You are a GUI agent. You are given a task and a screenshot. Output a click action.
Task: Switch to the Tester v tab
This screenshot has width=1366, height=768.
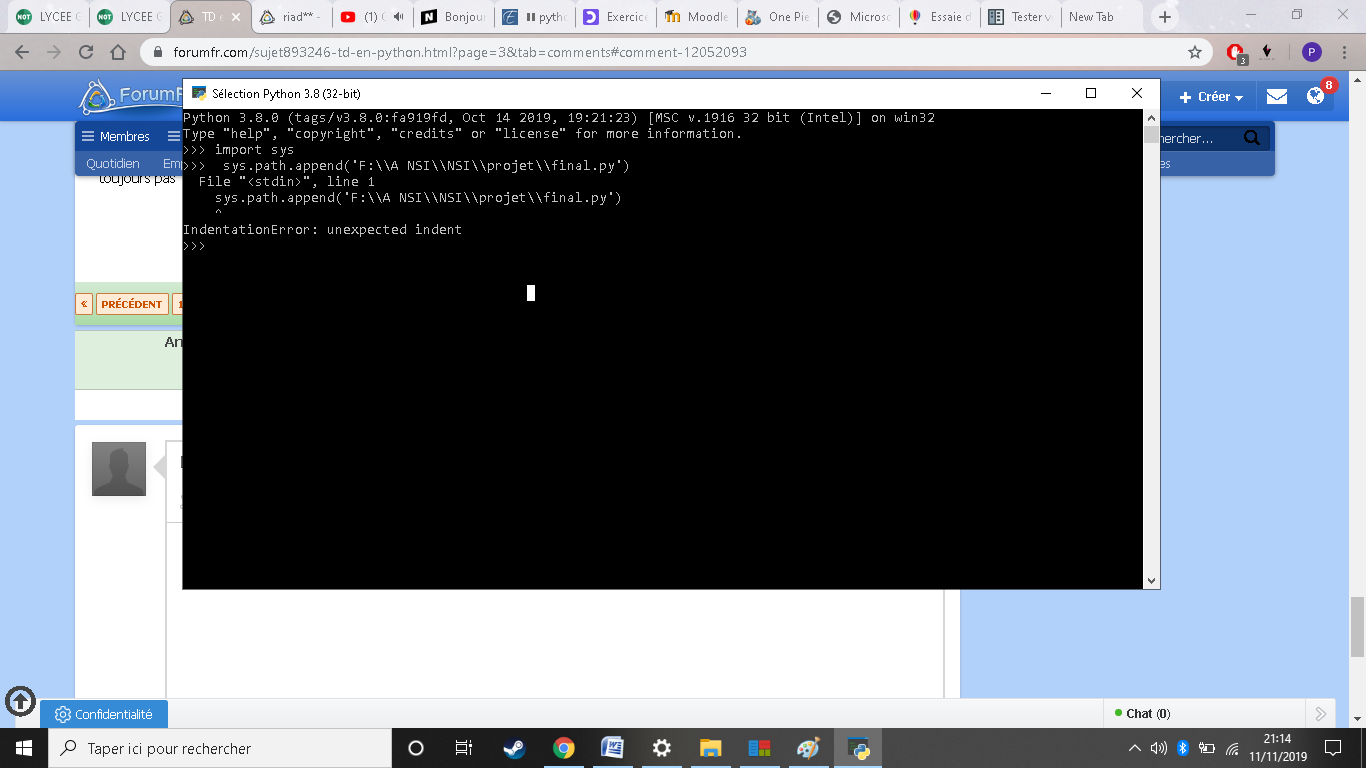click(x=1020, y=17)
